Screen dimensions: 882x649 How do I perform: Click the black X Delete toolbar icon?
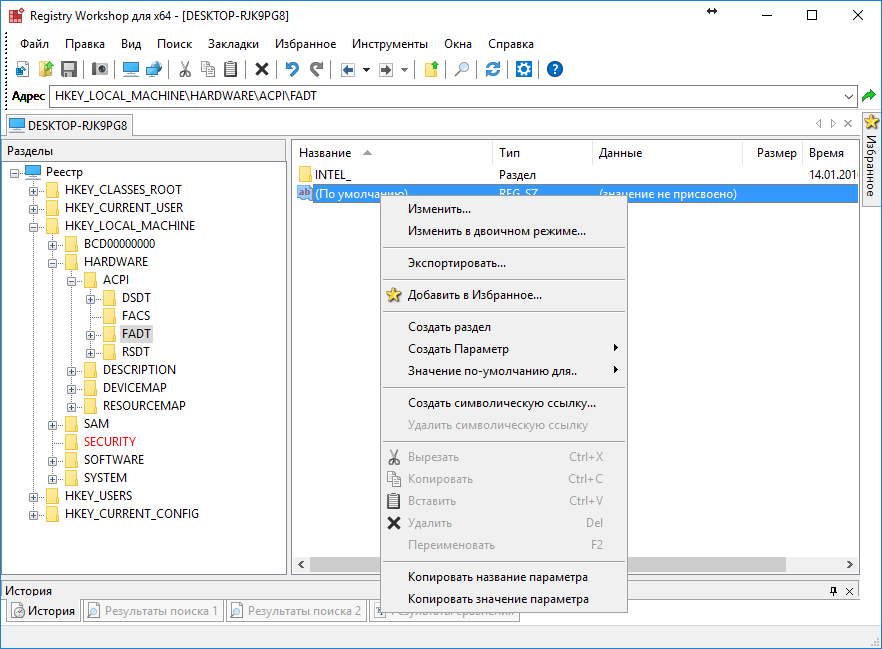click(x=262, y=69)
